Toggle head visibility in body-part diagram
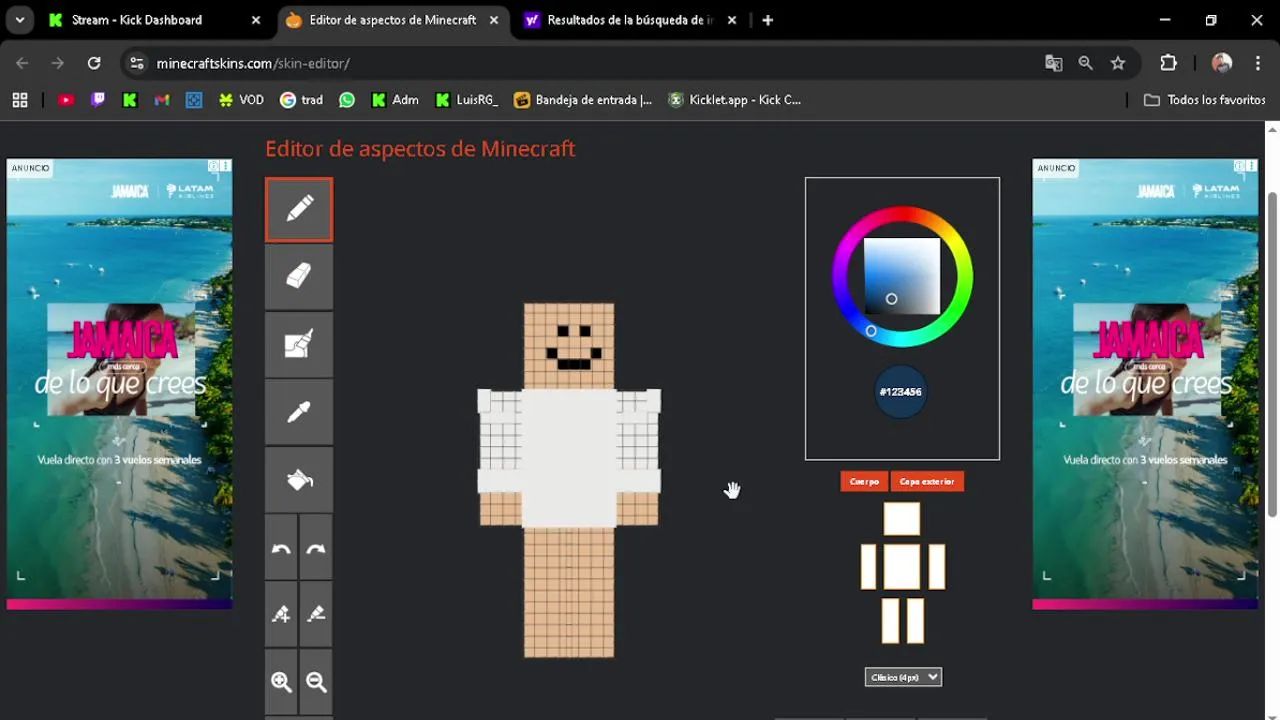 pyautogui.click(x=901, y=519)
